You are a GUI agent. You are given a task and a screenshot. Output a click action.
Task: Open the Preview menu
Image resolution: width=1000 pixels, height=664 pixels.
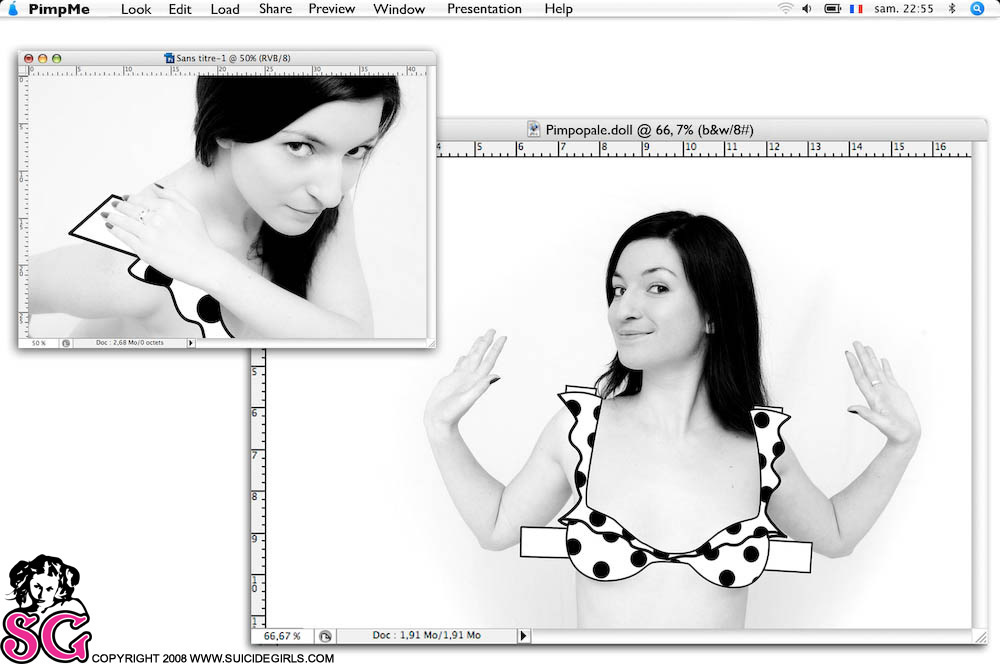(x=332, y=9)
